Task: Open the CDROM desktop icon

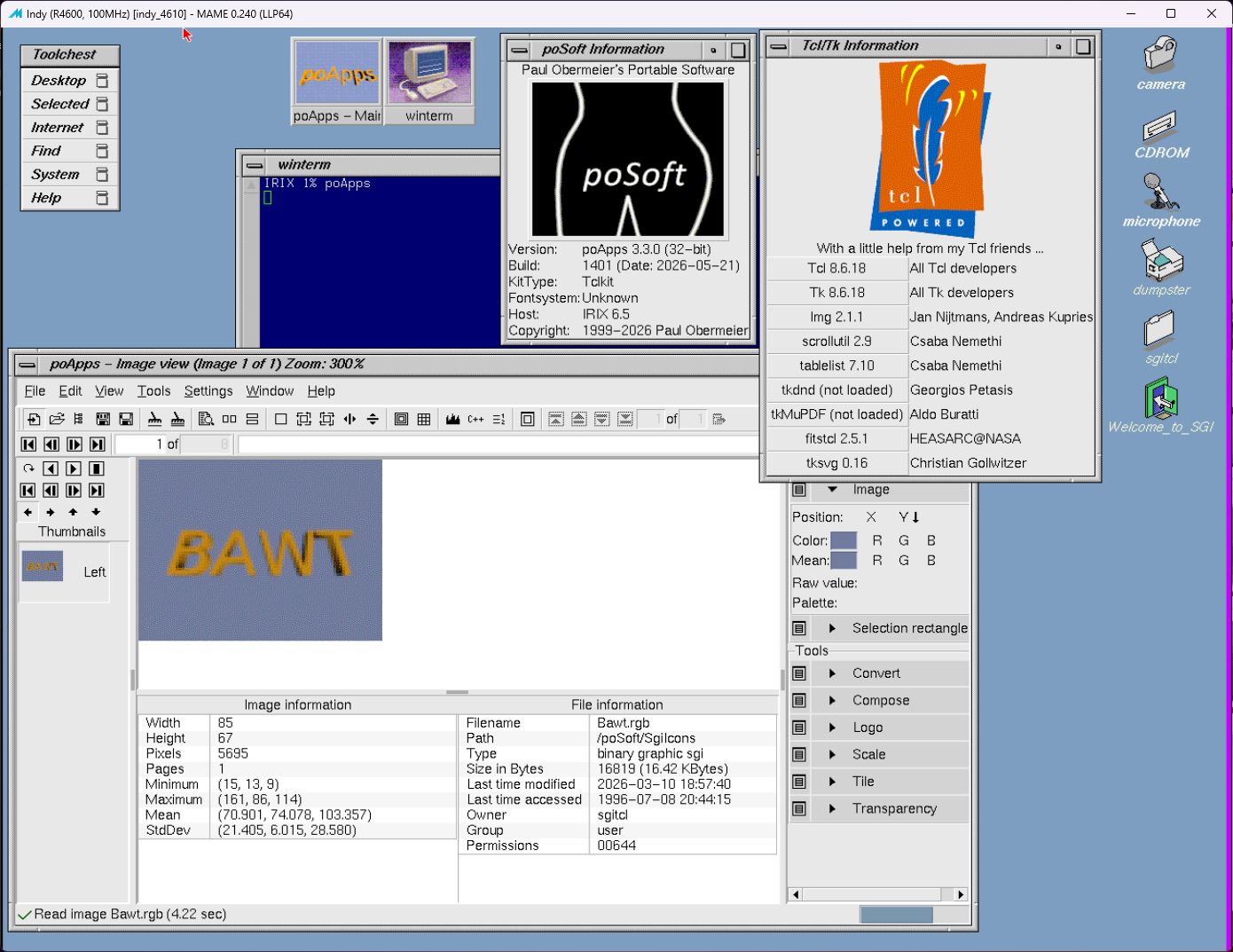Action: click(x=1161, y=135)
